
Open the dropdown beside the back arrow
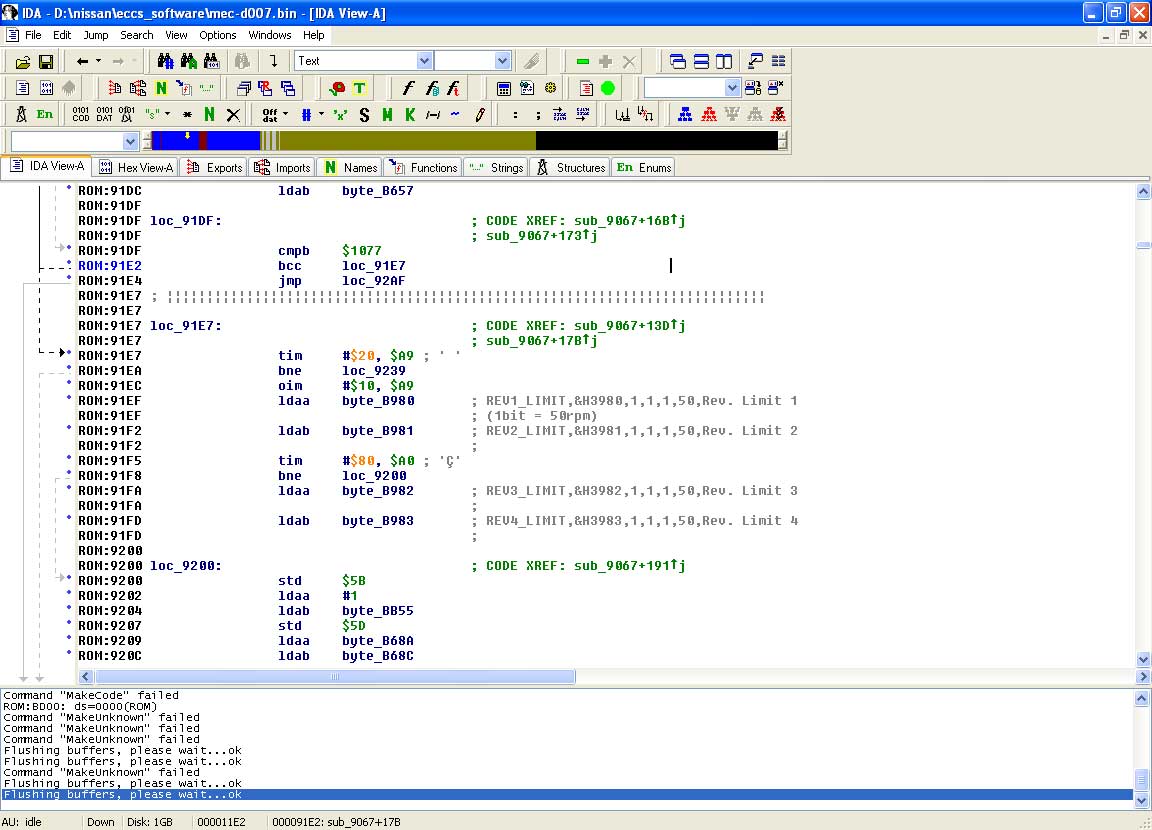(97, 61)
